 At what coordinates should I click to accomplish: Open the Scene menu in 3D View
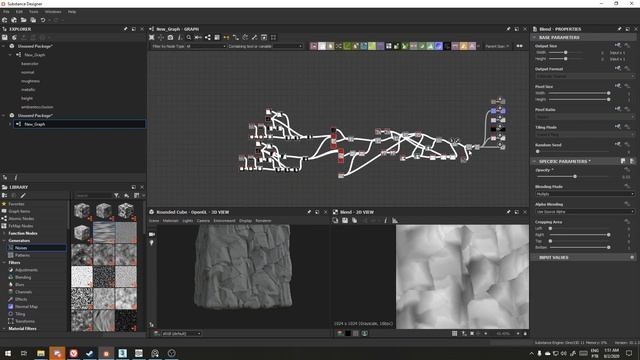pyautogui.click(x=154, y=221)
